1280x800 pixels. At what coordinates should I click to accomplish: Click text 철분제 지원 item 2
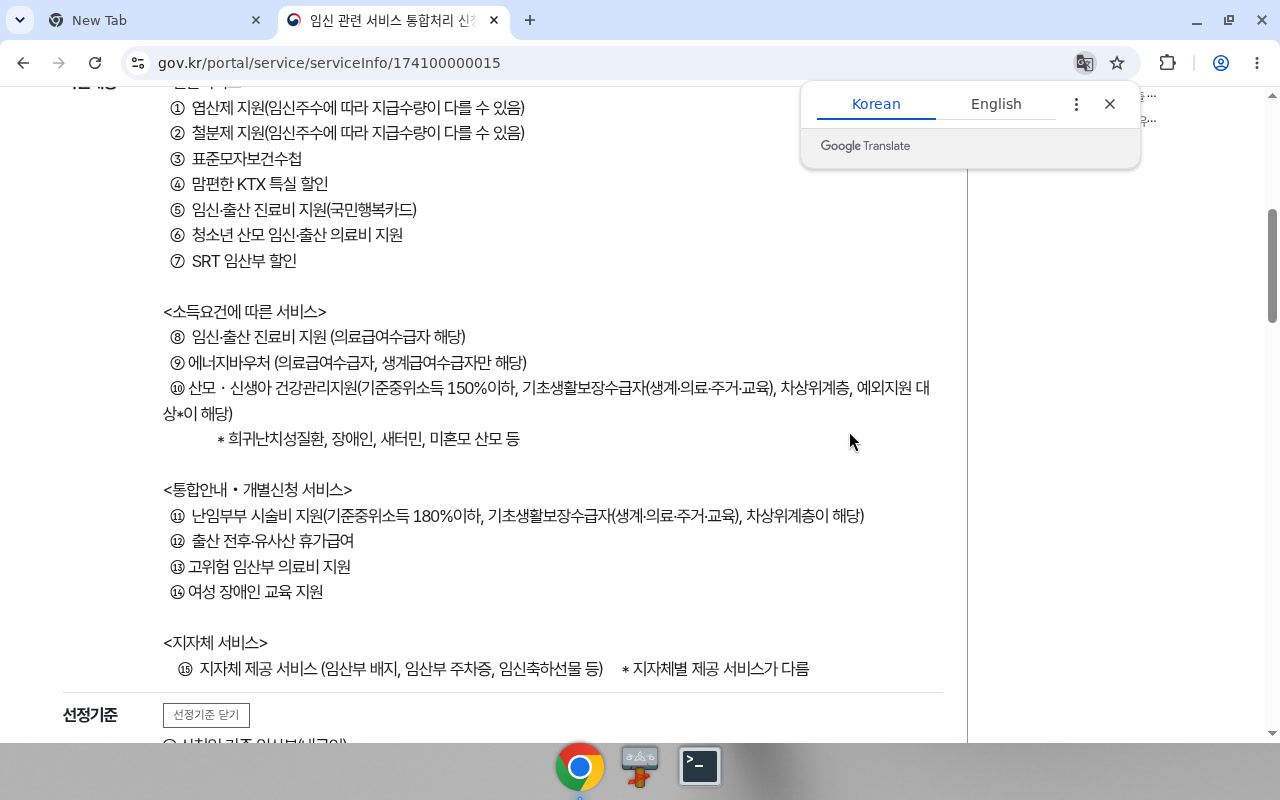[358, 133]
